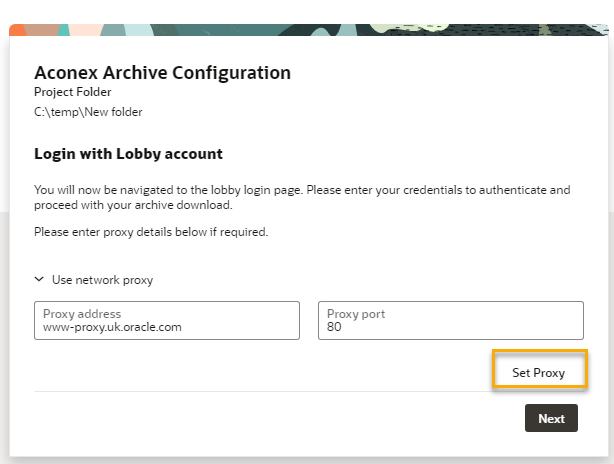This screenshot has width=614, height=464.
Task: Click the lobby login instructions paragraph
Action: pyautogui.click(x=302, y=197)
